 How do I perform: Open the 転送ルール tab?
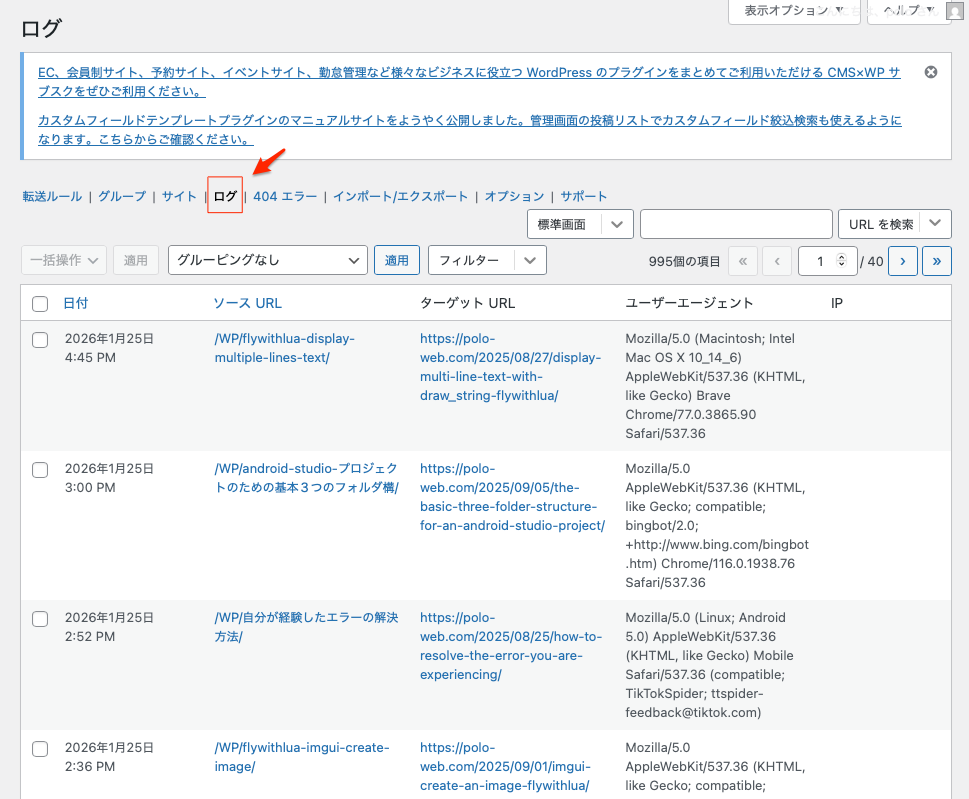pos(52,196)
